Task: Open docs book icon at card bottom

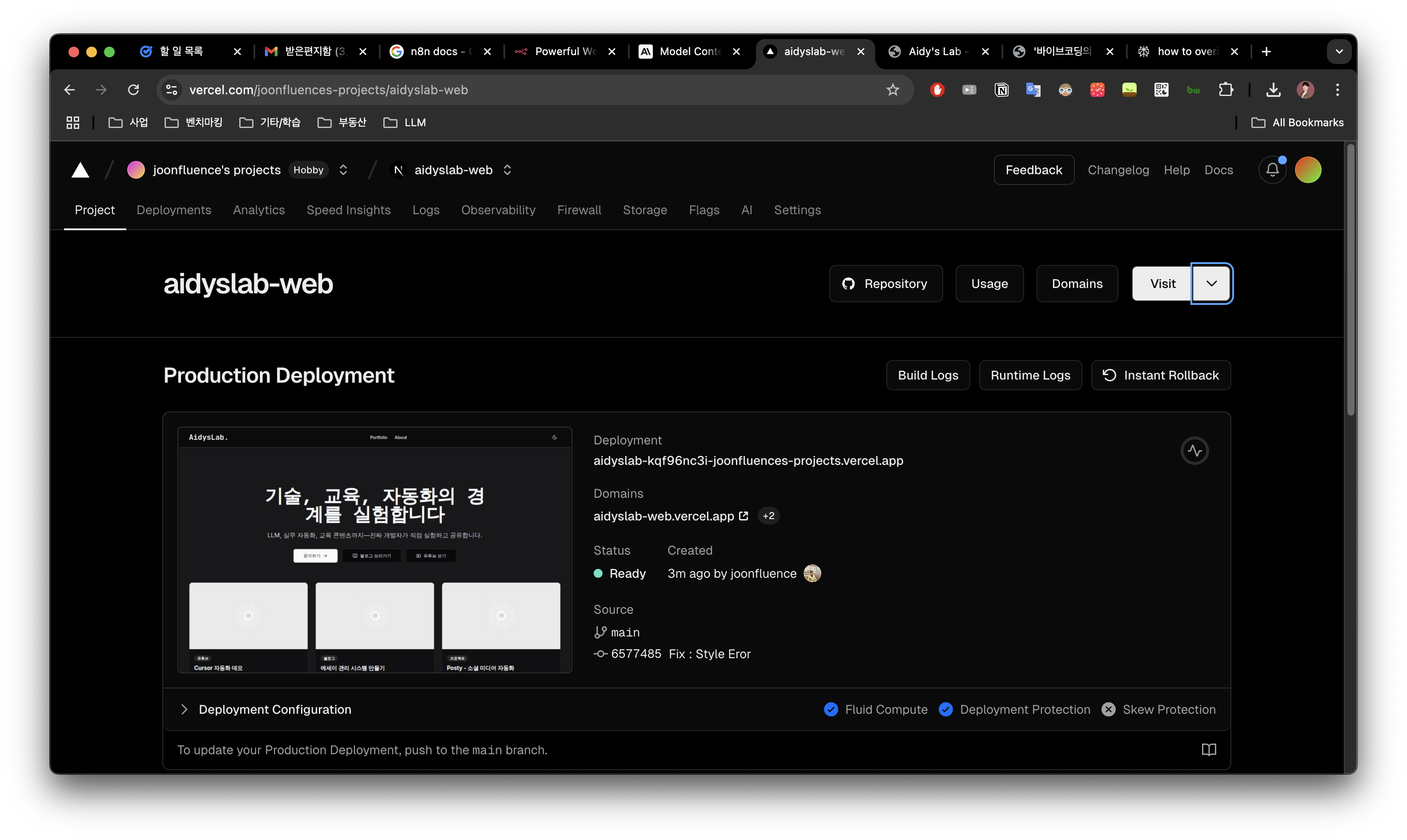Action: point(1209,749)
